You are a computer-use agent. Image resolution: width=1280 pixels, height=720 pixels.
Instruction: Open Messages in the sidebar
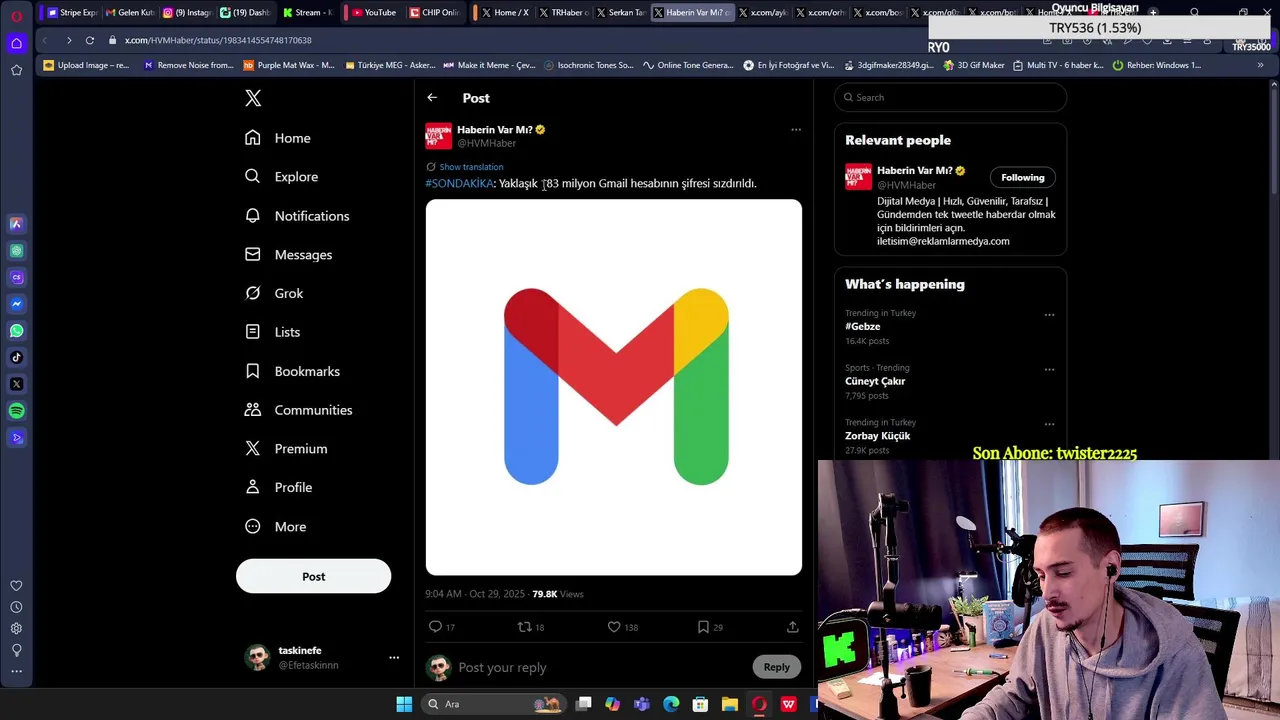tap(289, 255)
